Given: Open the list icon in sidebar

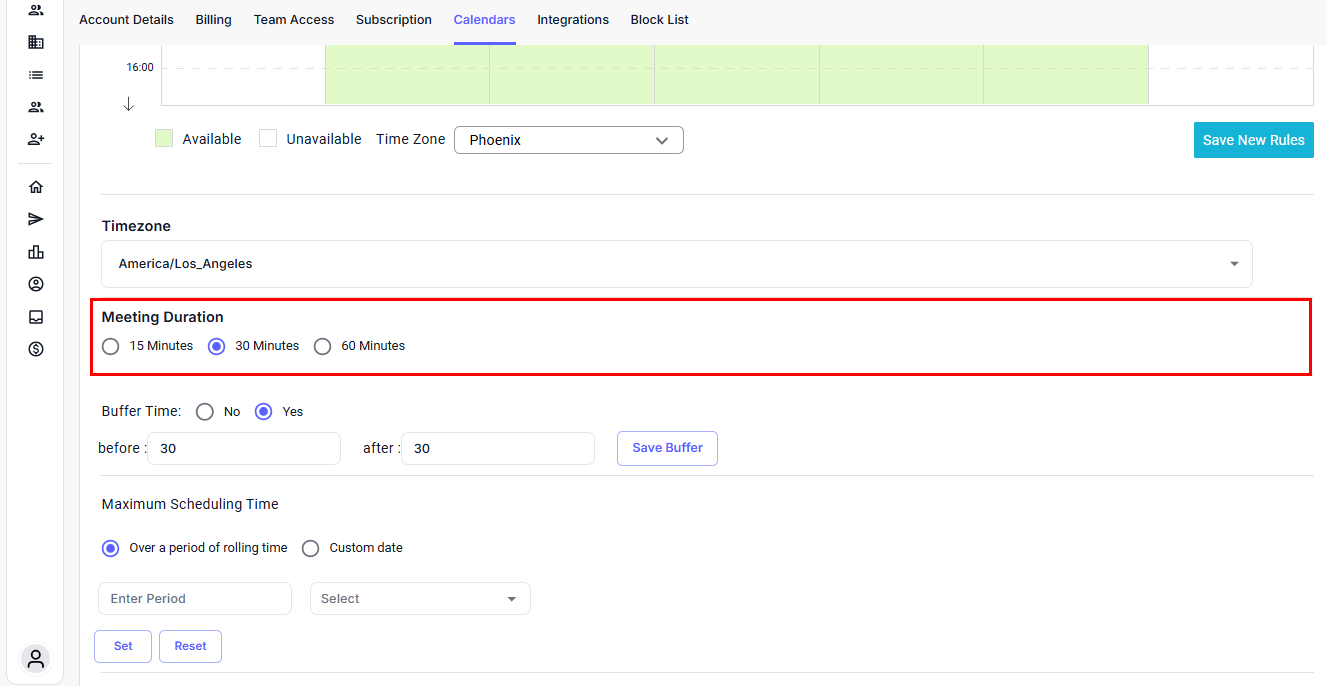Looking at the screenshot, I should [x=36, y=75].
